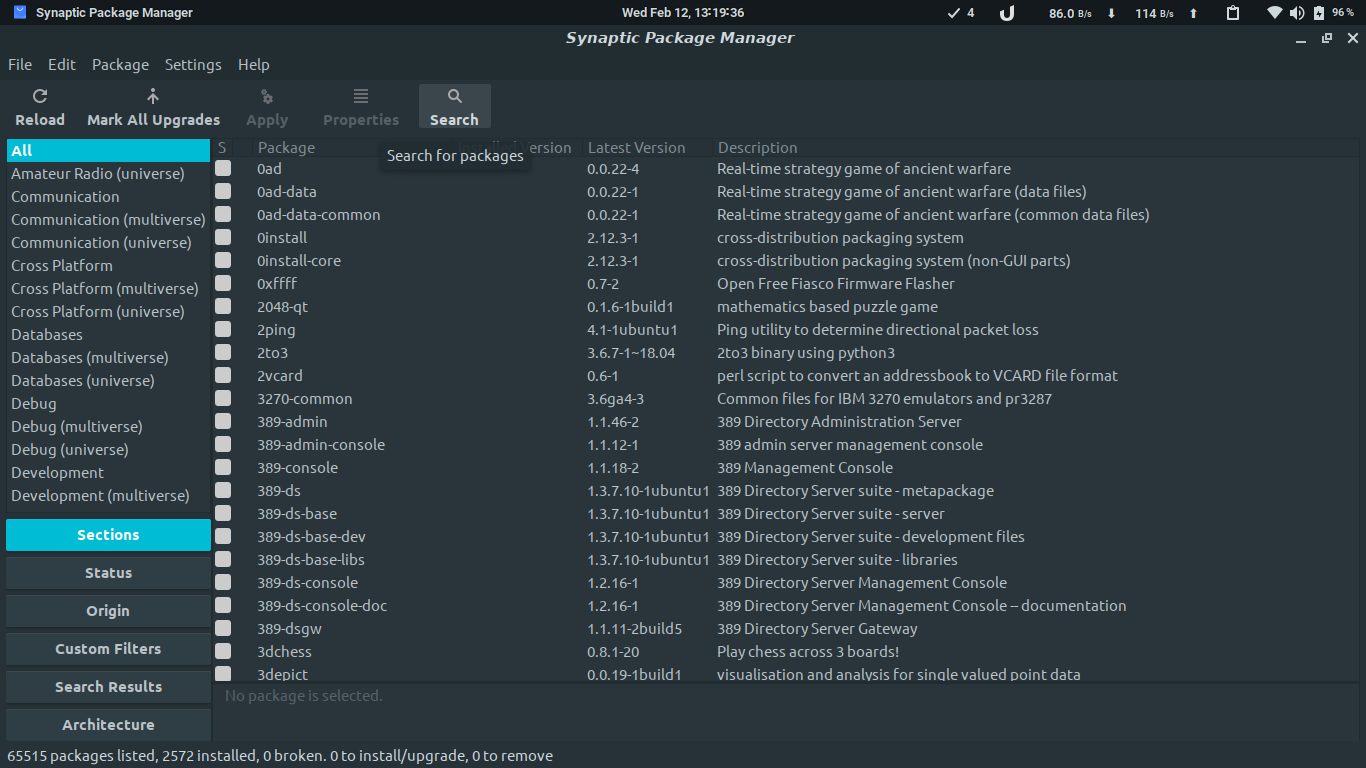Viewport: 1366px width, 768px height.
Task: Open the Edit menu
Action: point(62,64)
